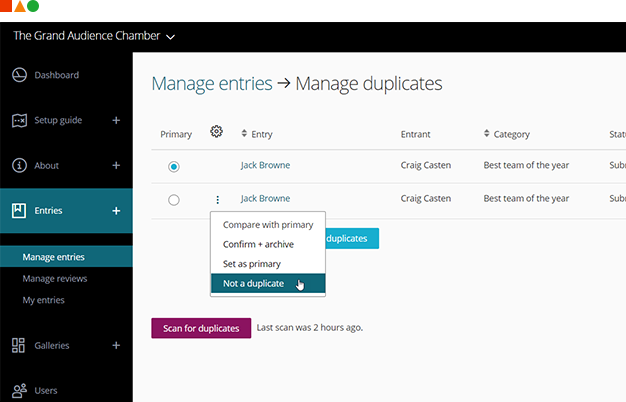Select second Jack Browne primary radio button
Screen dimensions: 626x402
point(174,200)
